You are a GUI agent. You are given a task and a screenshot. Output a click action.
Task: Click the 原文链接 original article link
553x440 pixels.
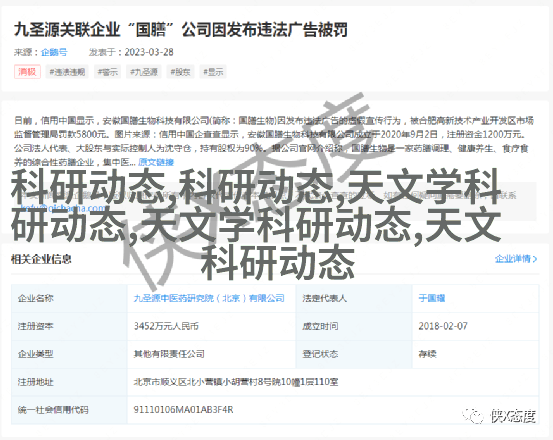pos(156,162)
